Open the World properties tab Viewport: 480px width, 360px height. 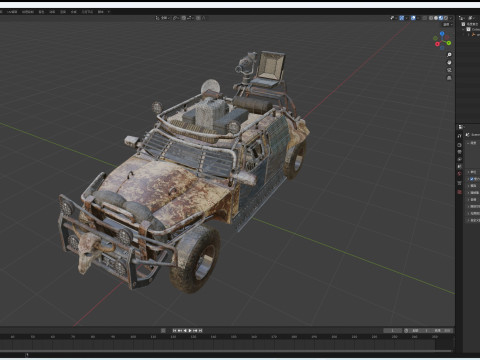[x=459, y=173]
